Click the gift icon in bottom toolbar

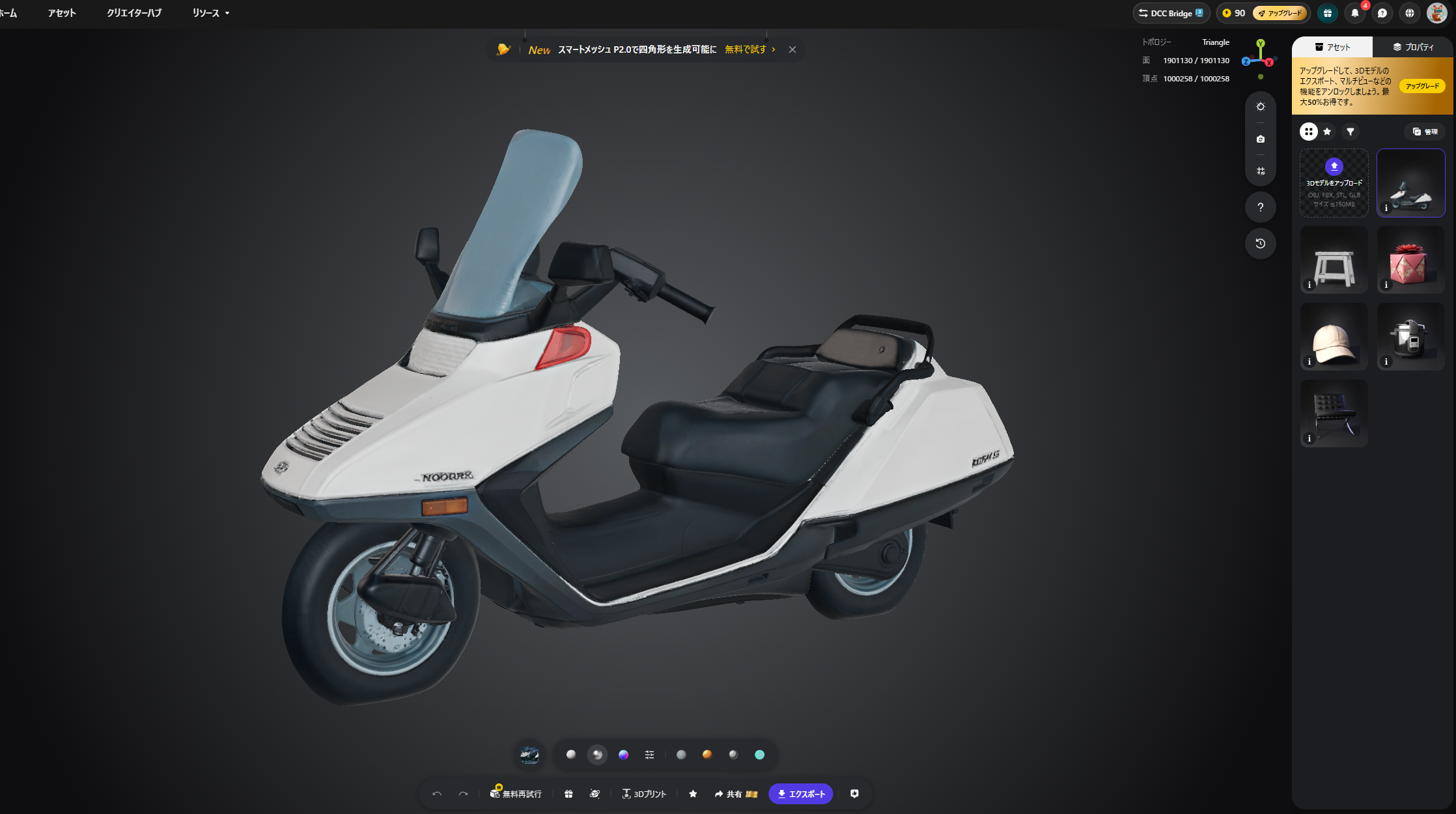(568, 794)
